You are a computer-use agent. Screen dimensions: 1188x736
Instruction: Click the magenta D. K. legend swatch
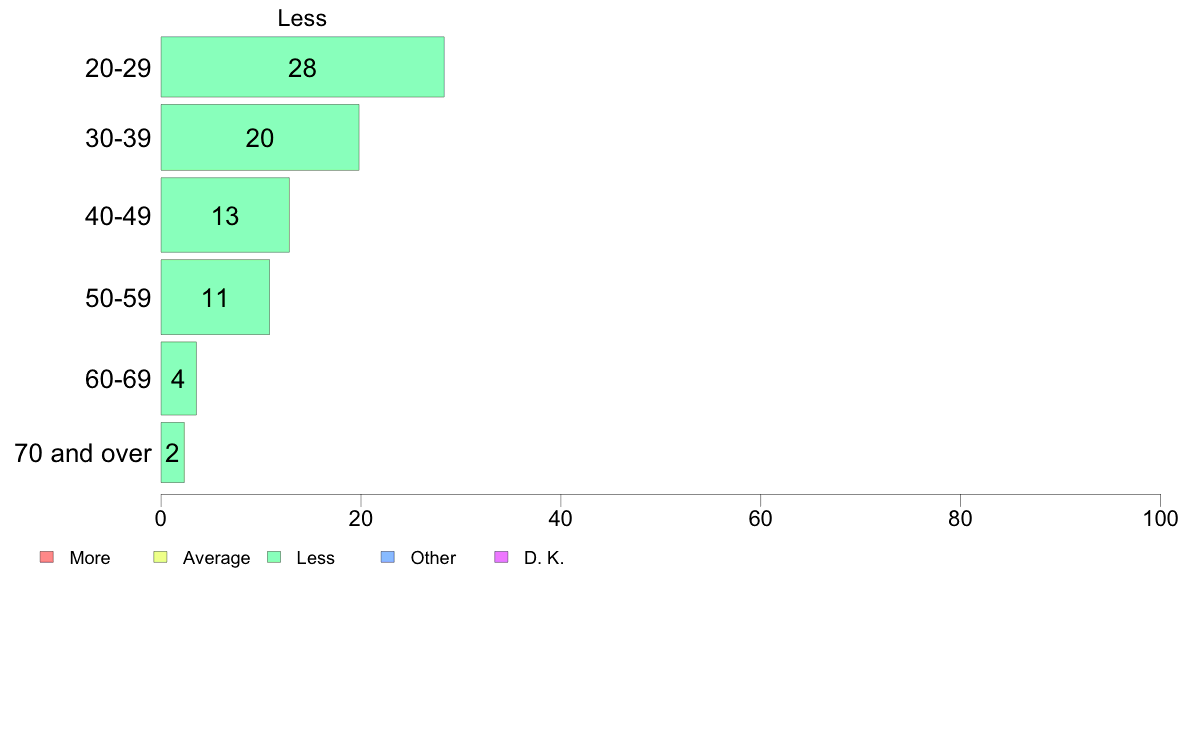[501, 557]
